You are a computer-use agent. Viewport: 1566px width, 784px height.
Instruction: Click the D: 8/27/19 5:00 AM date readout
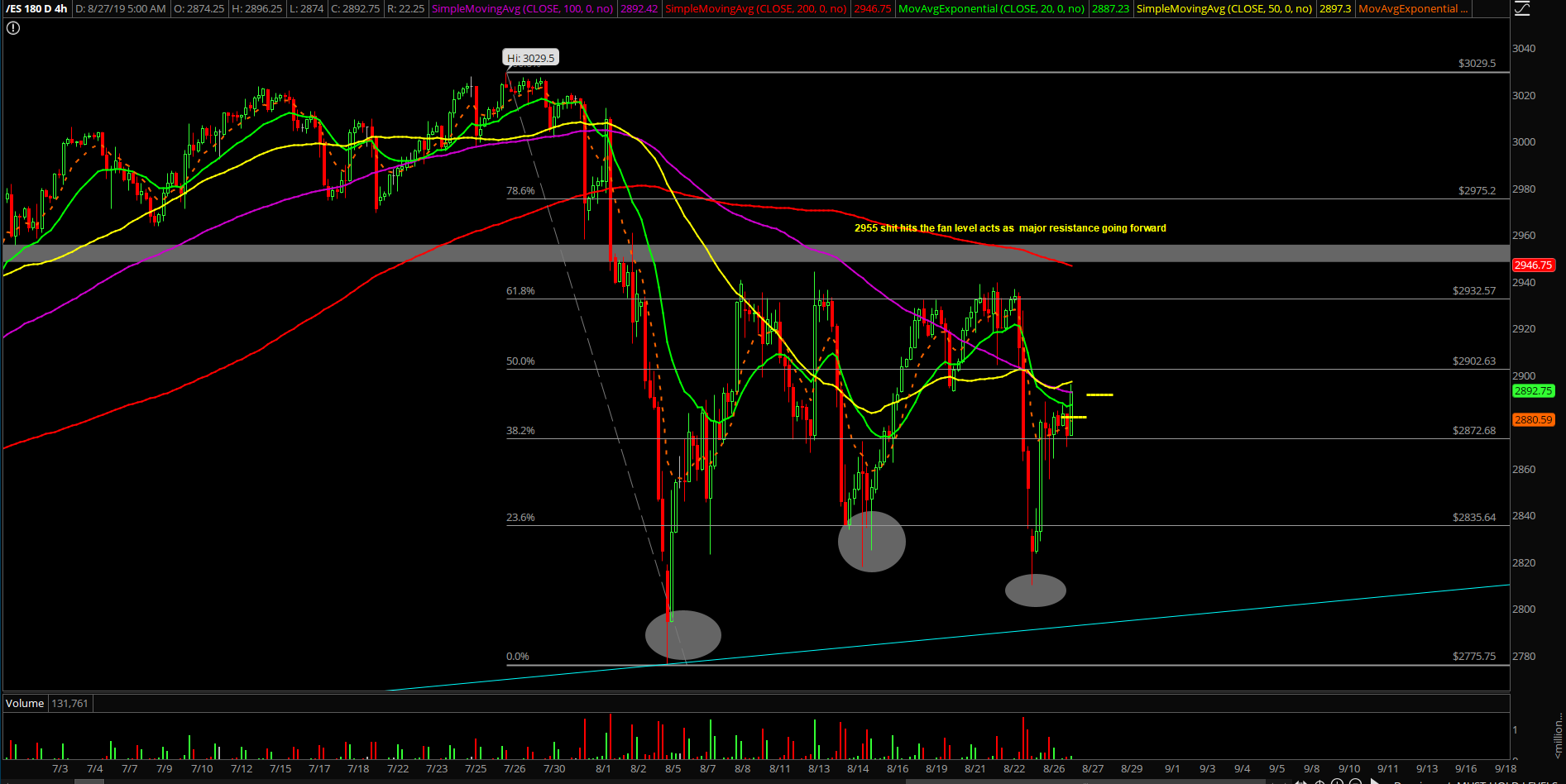point(121,9)
